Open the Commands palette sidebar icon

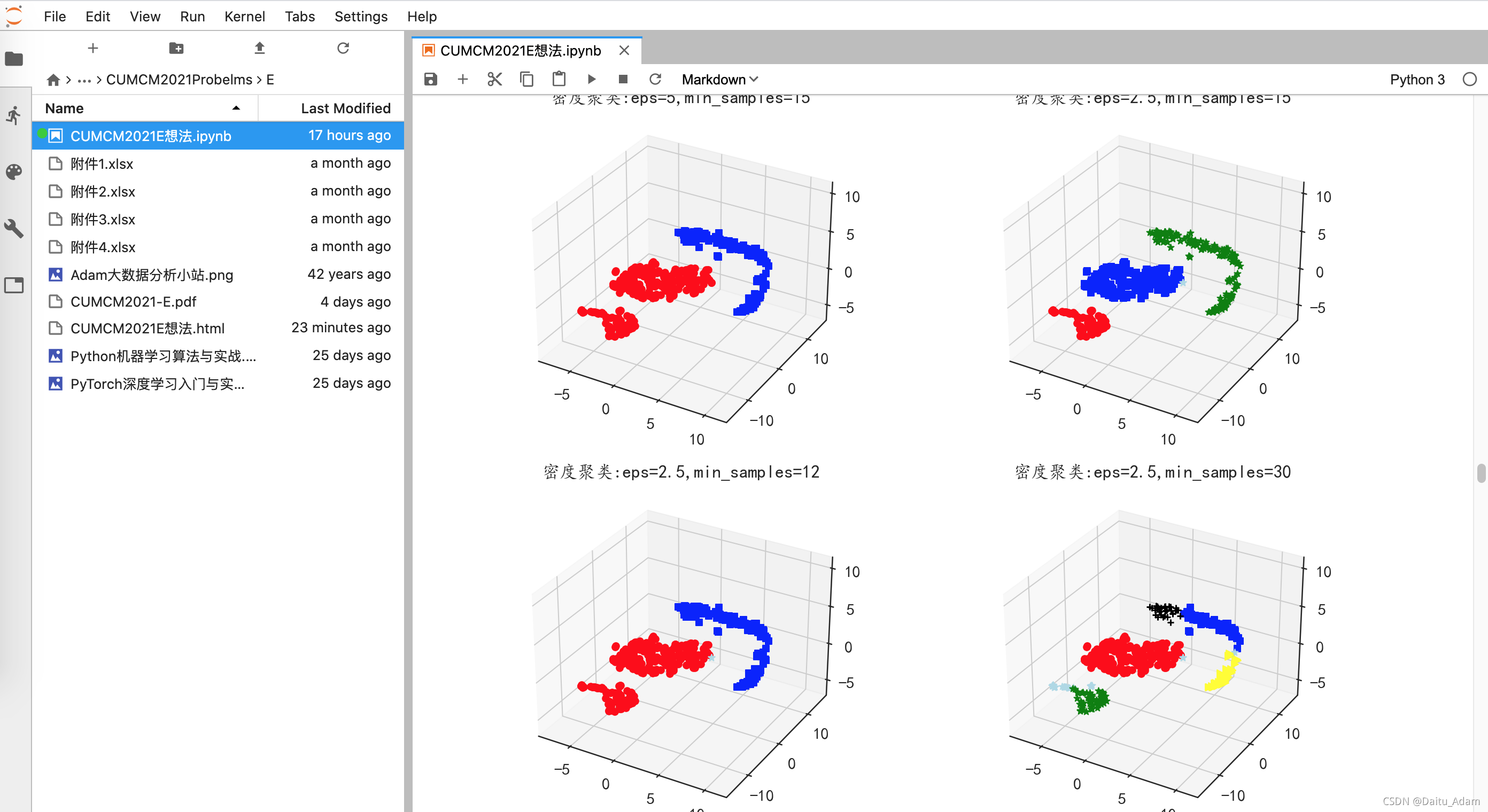[14, 172]
